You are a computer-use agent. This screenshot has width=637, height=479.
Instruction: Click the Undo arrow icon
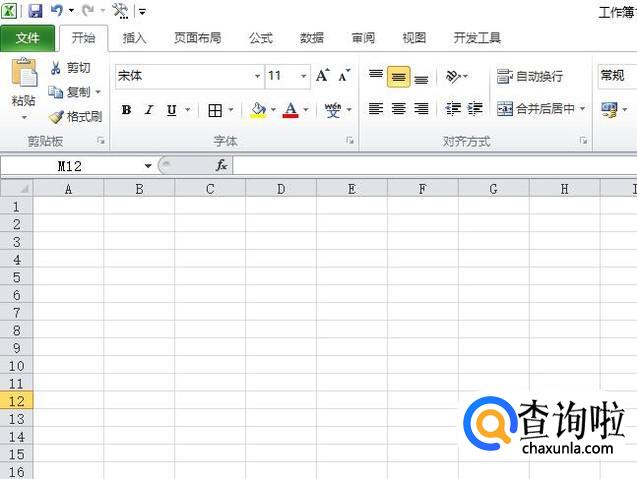point(56,11)
